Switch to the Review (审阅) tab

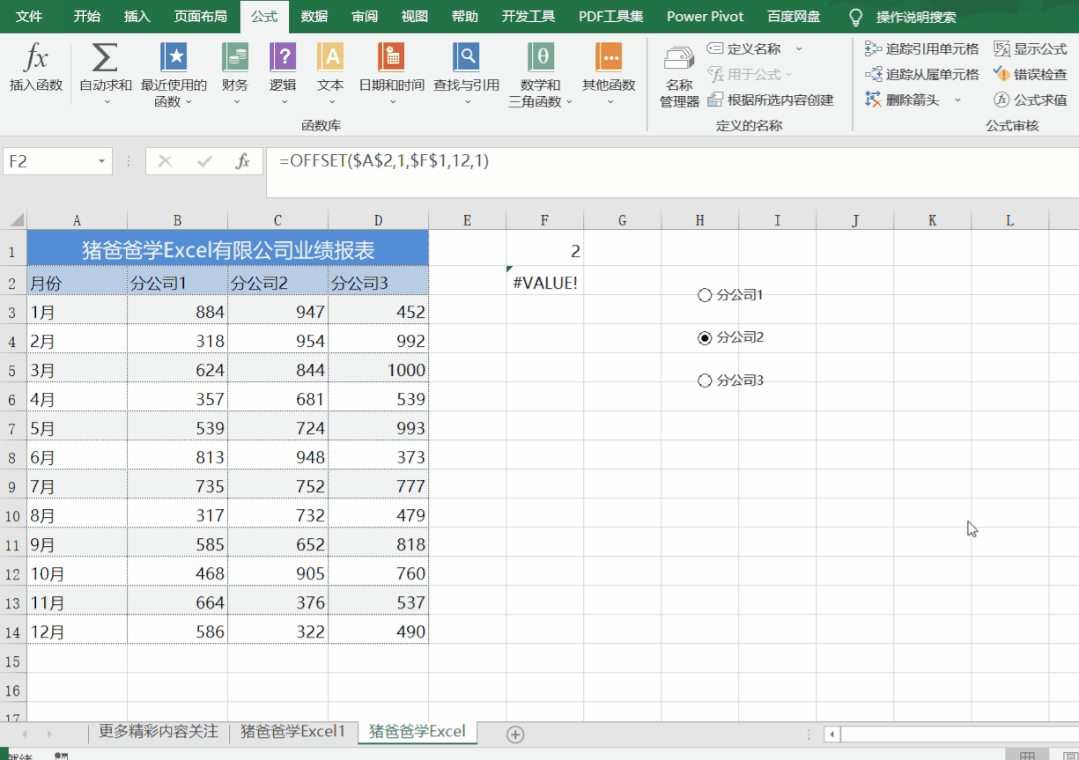(x=364, y=17)
